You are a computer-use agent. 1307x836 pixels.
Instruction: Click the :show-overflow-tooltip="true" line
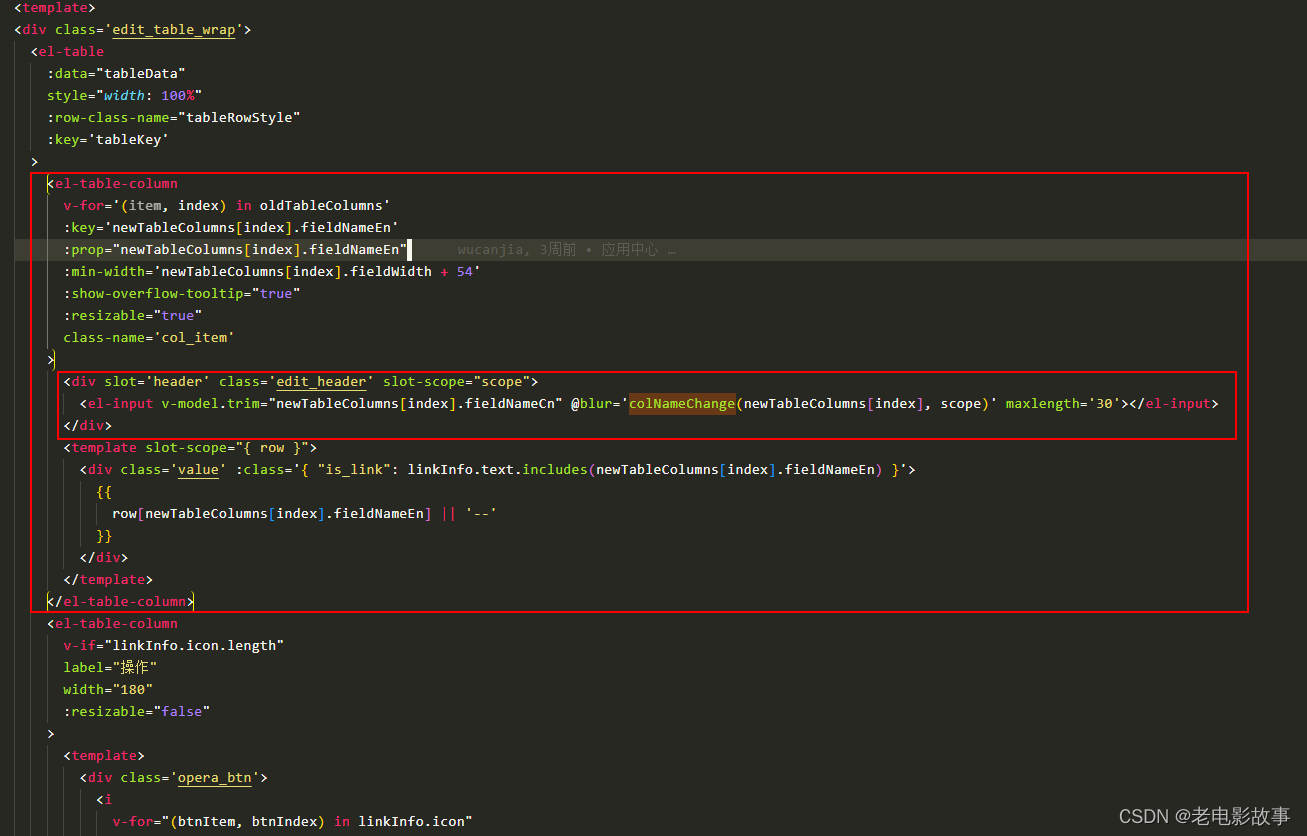click(x=182, y=293)
